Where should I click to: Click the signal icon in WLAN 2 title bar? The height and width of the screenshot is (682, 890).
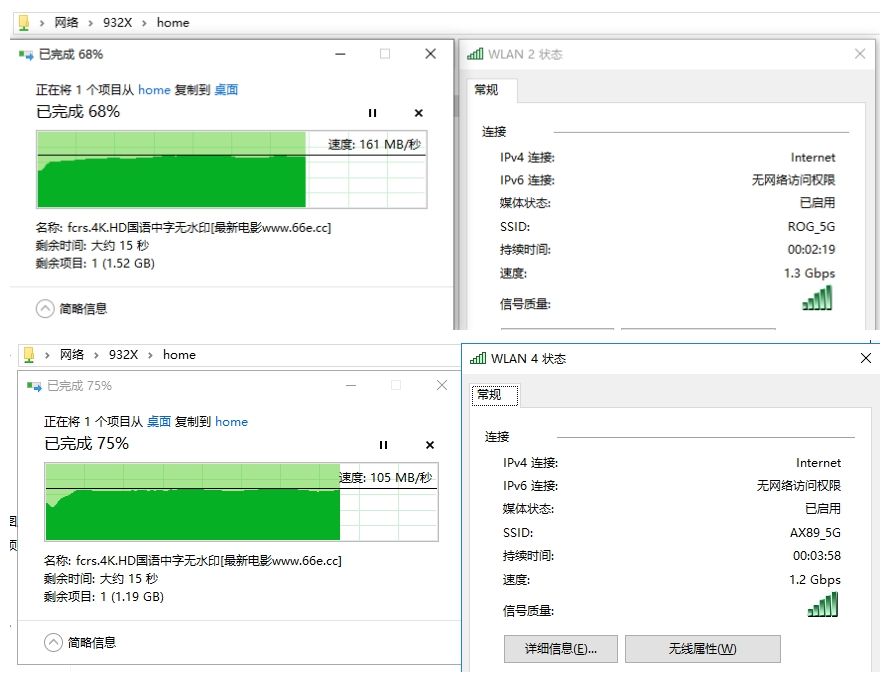(x=475, y=54)
